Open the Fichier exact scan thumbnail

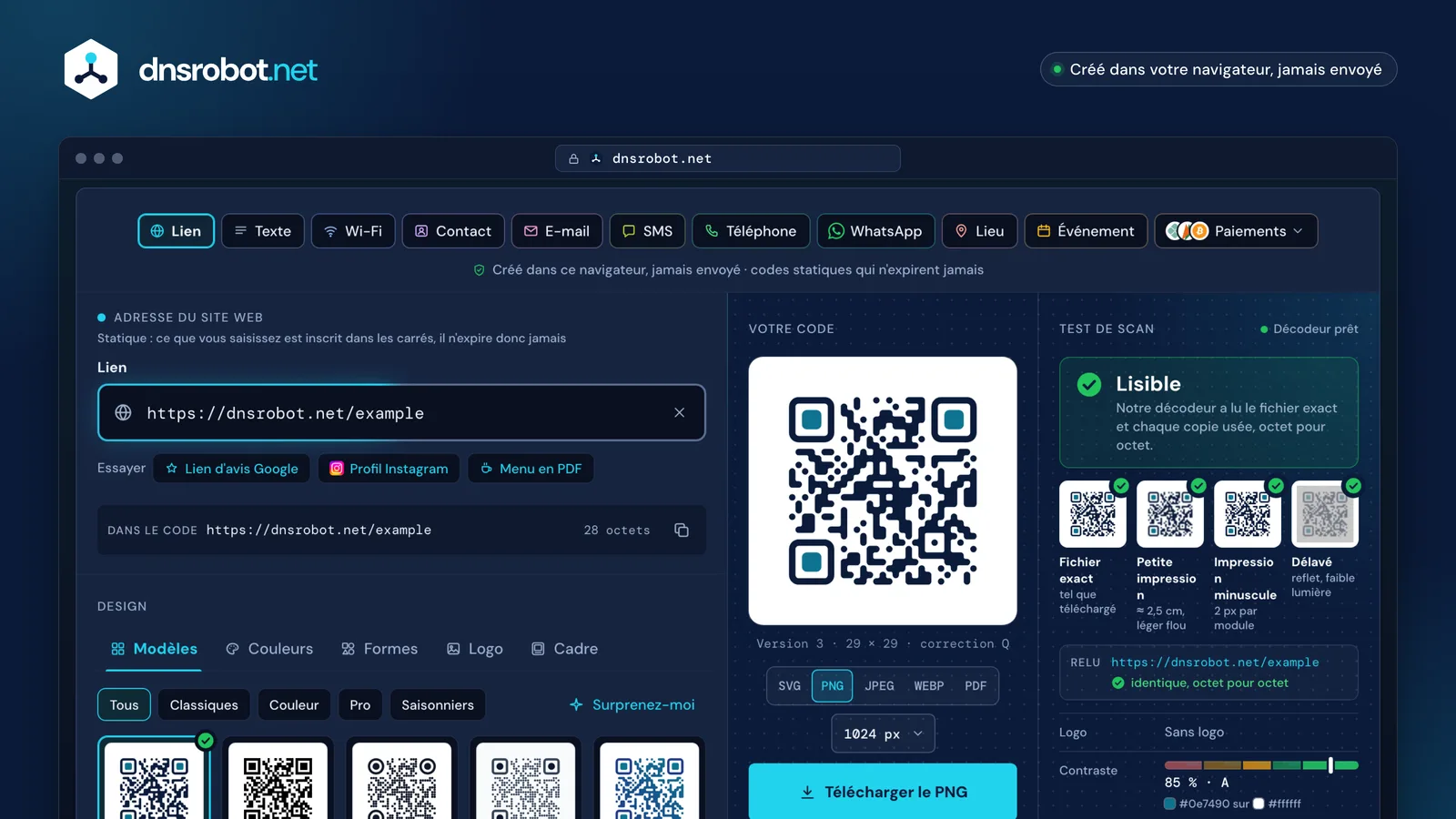tap(1093, 514)
